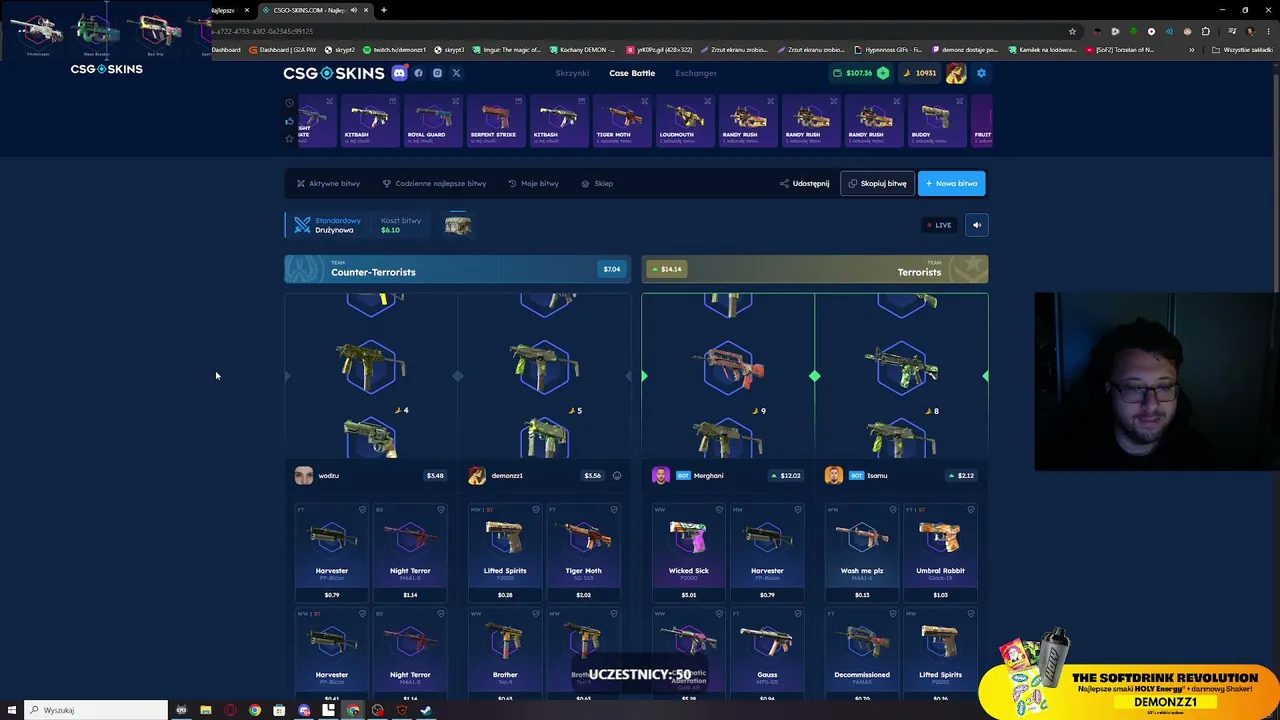Switch to Codzienne najlepsze bitwy tab

click(435, 183)
